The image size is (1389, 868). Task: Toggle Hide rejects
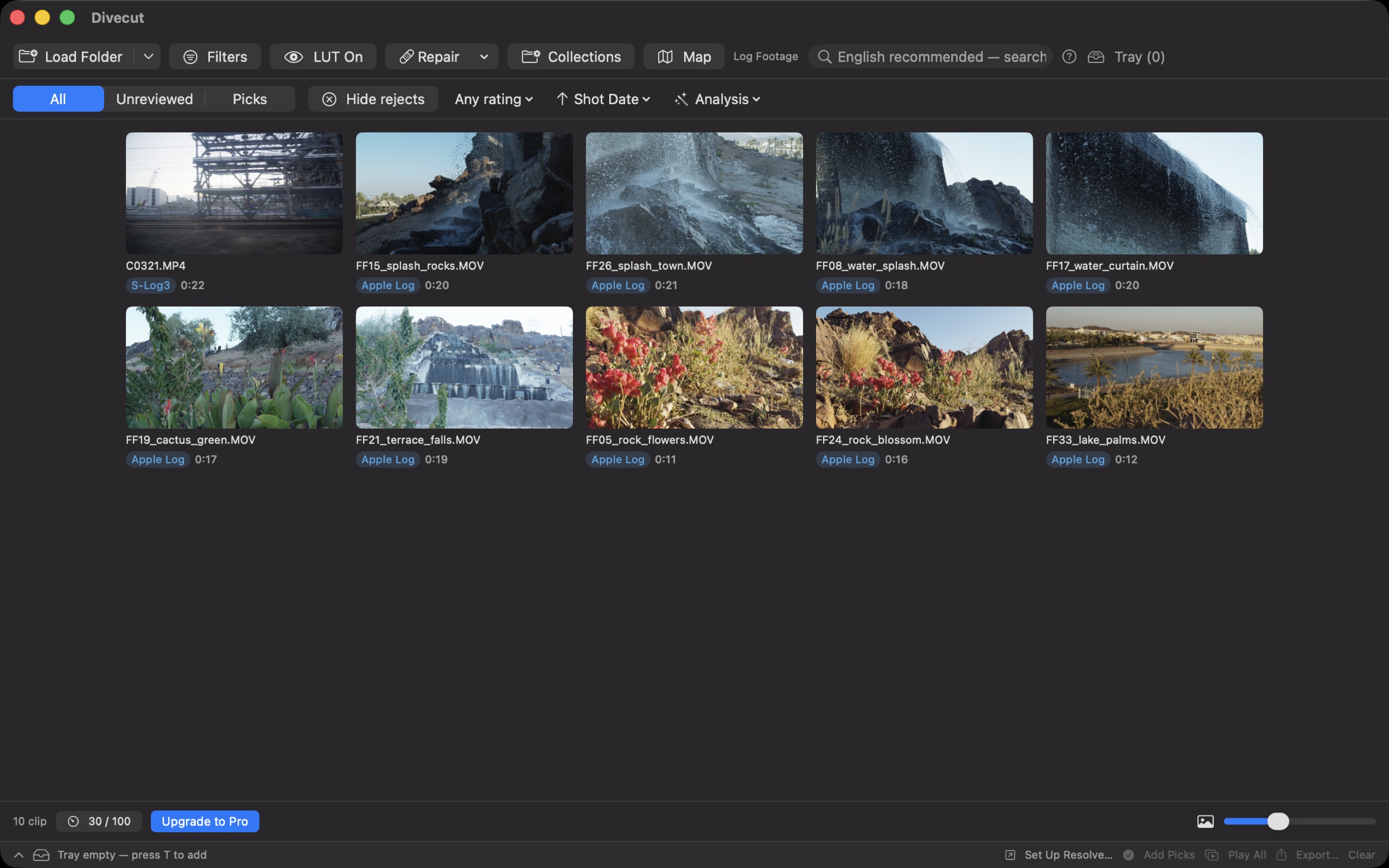tap(374, 99)
